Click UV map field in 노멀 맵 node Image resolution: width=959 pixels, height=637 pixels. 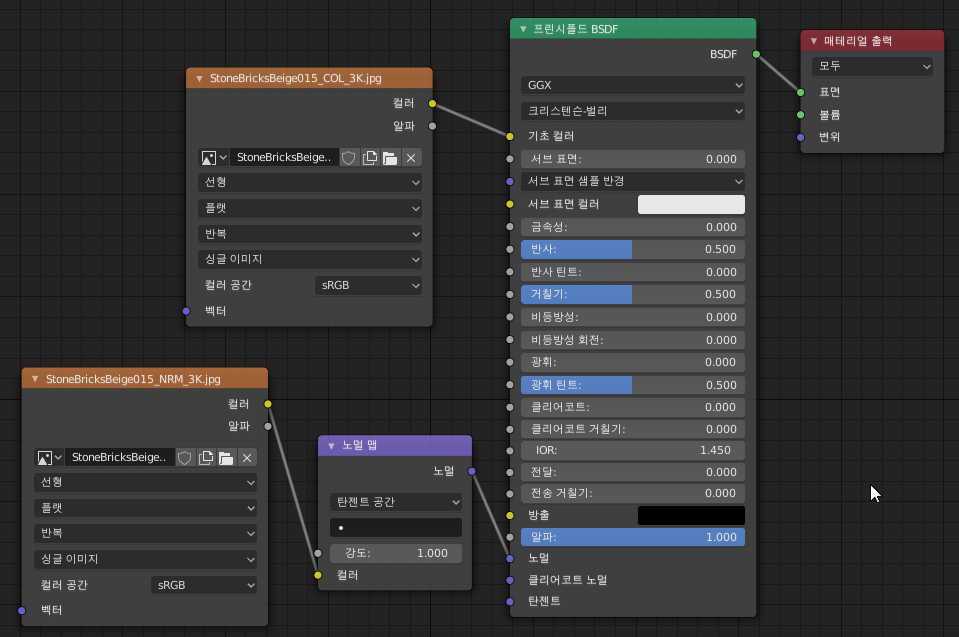point(396,528)
